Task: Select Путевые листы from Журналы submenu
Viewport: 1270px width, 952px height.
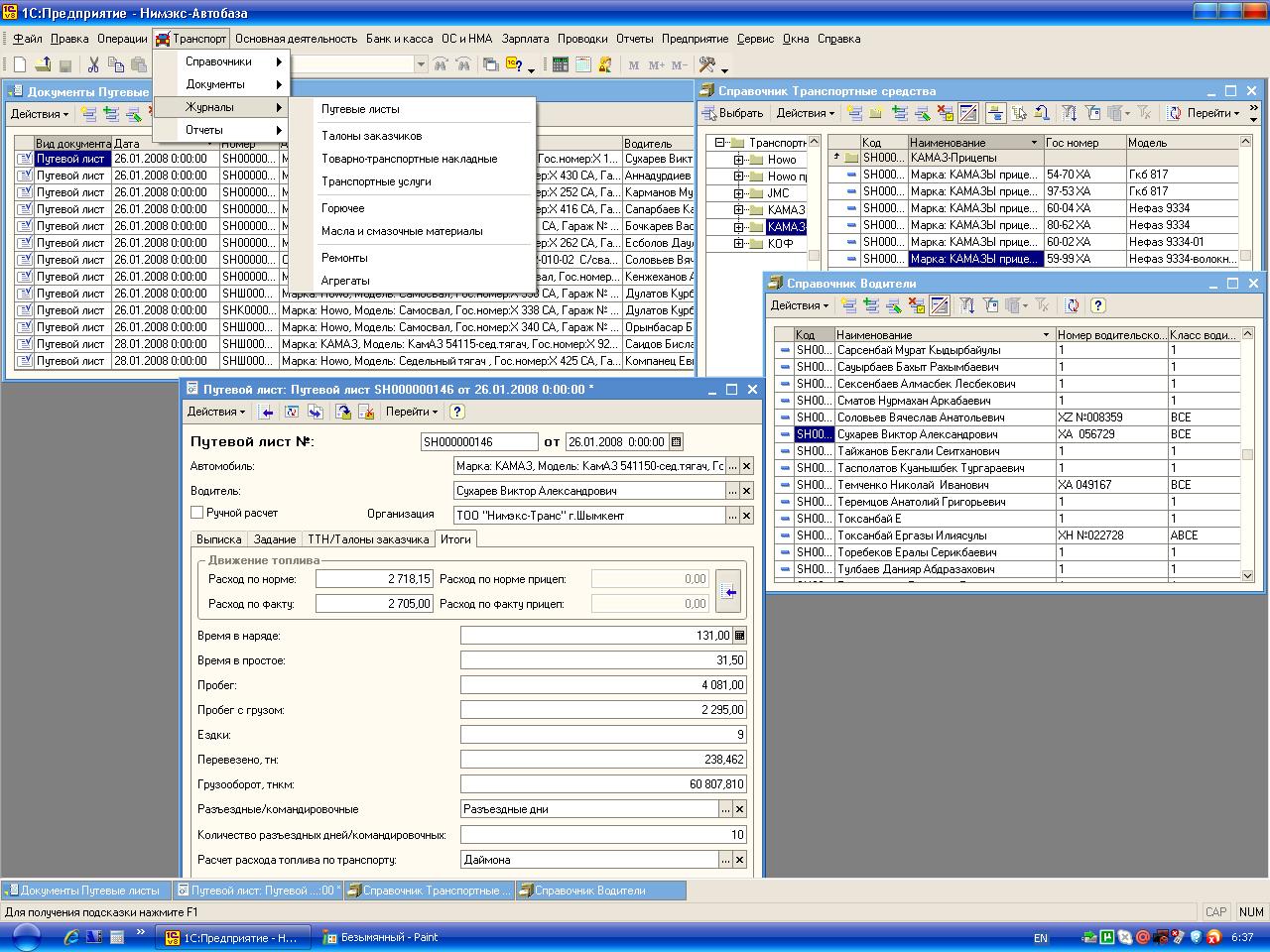Action: (x=360, y=109)
